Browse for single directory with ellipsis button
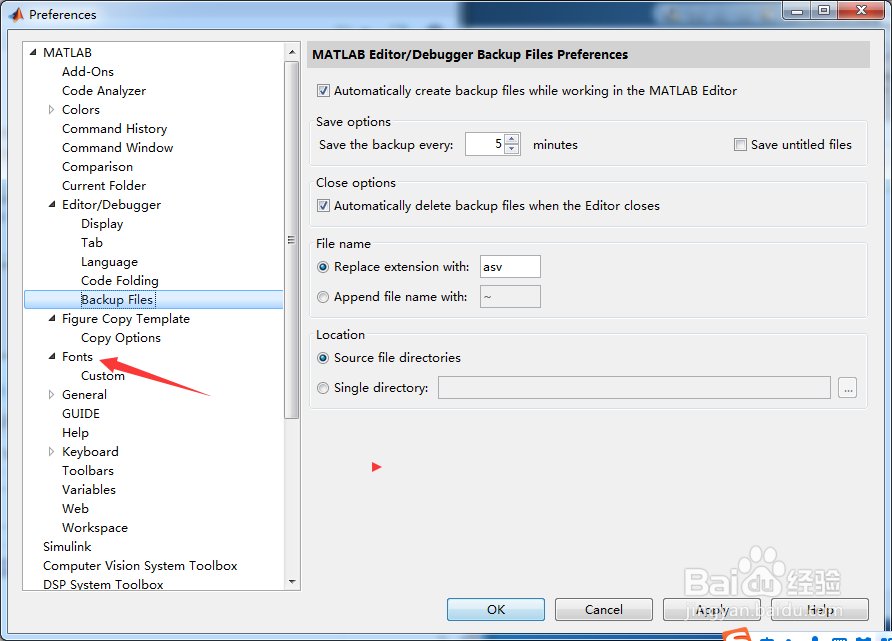The height and width of the screenshot is (641, 892). click(x=848, y=388)
